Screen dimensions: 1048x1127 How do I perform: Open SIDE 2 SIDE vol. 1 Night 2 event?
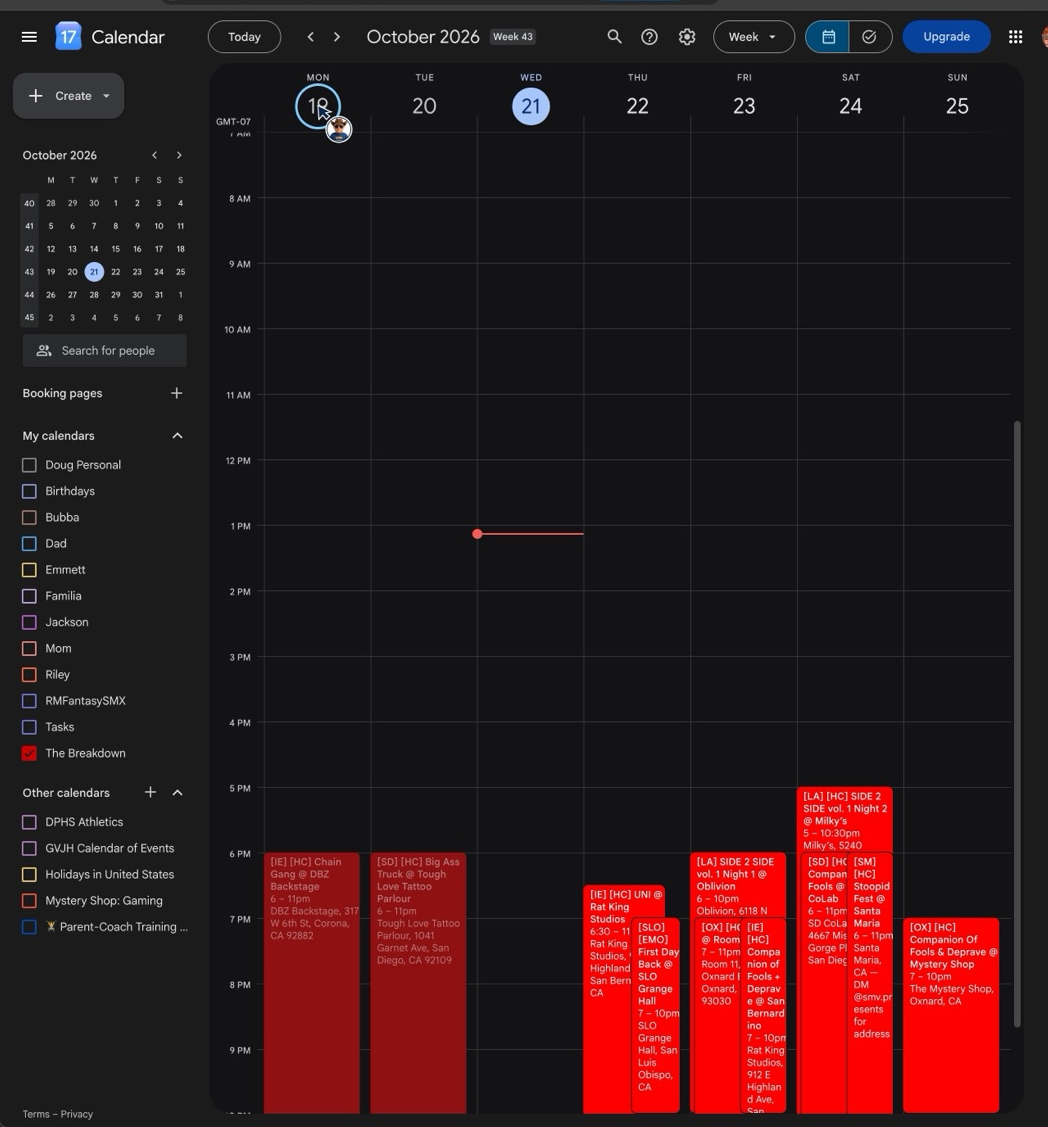(844, 819)
